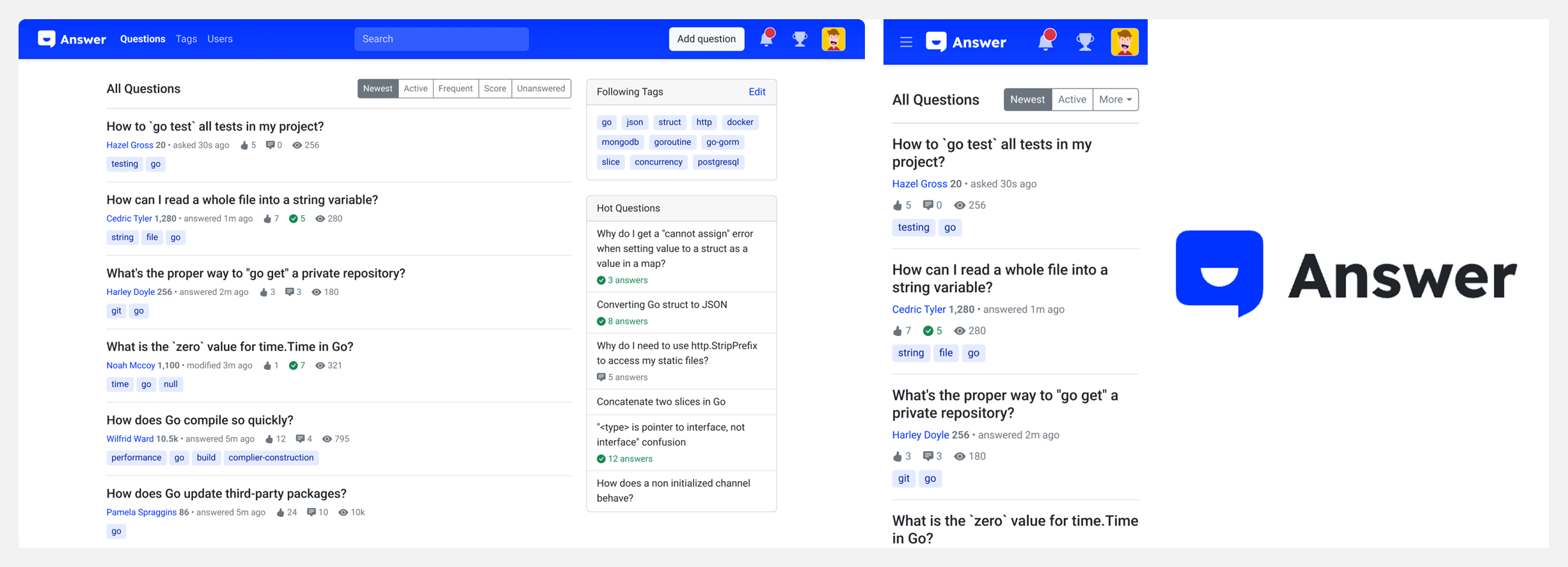Open mobile 'go get a private repository' question

pos(1005,404)
